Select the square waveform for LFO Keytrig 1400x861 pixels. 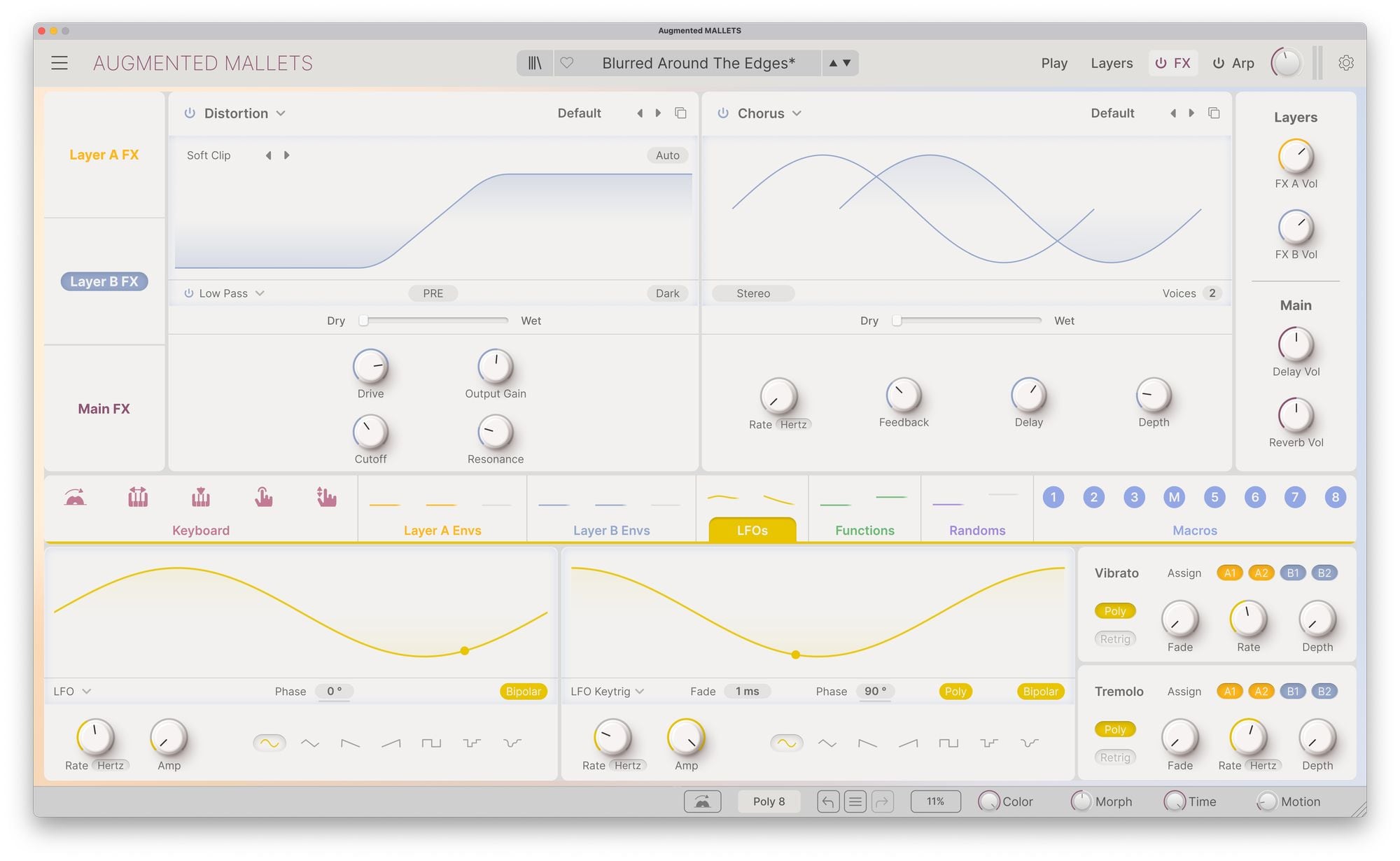948,743
